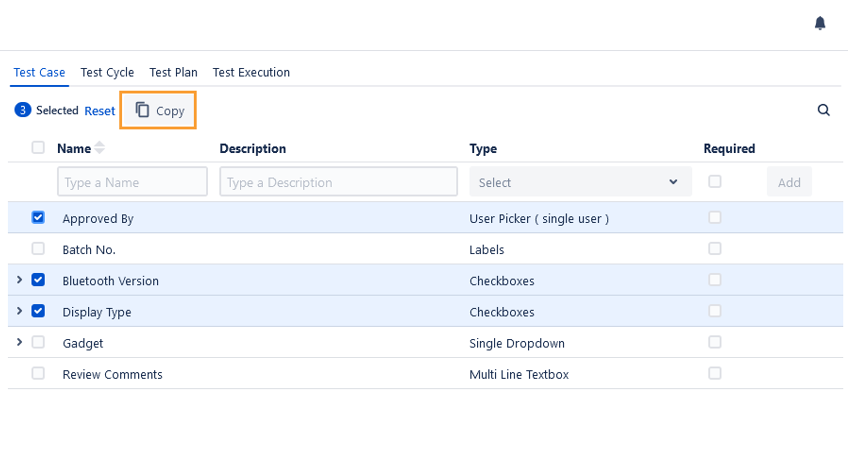
Task: Expand the Bluetooth Version row
Action: (x=19, y=280)
